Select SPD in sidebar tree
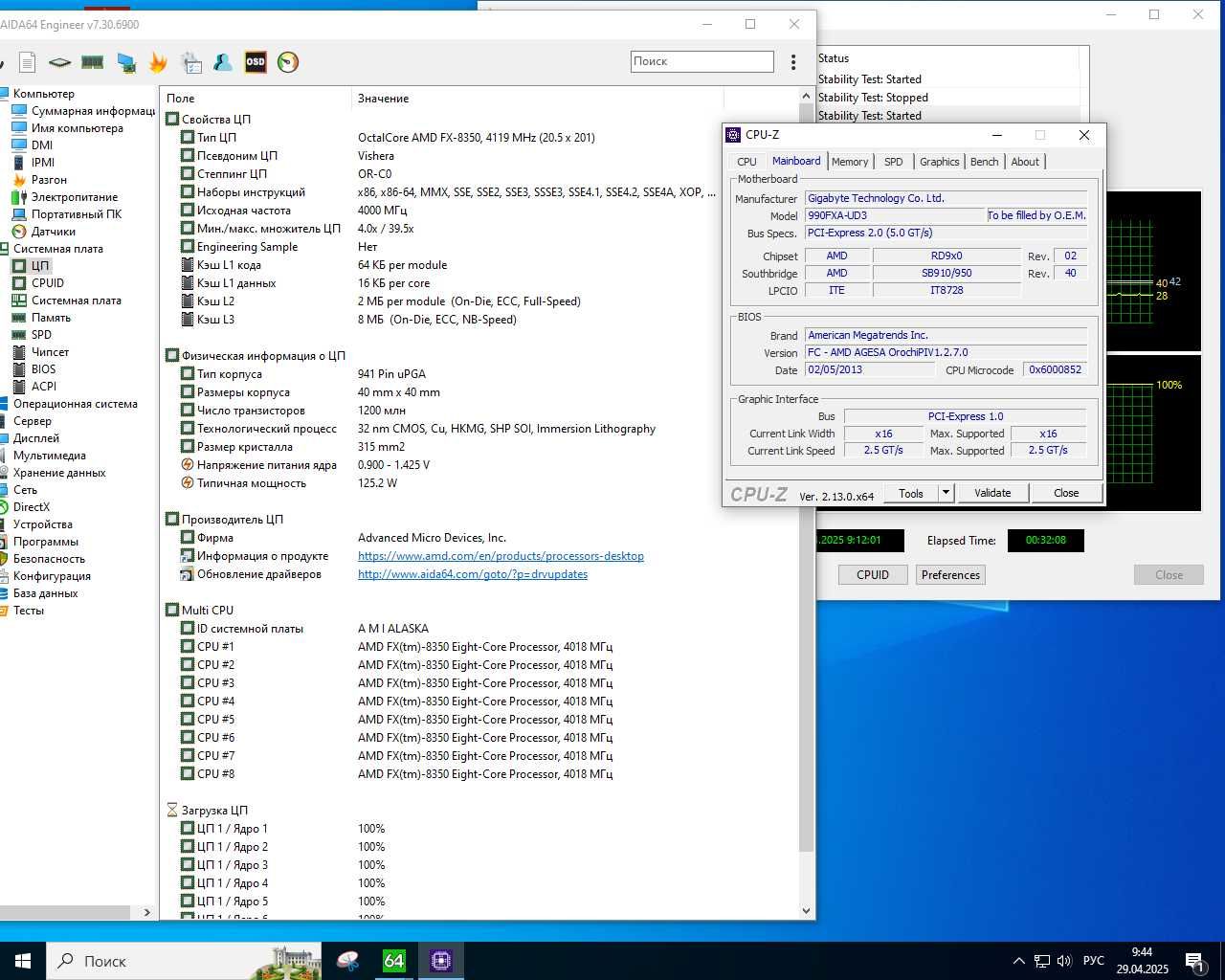This screenshot has height=980, width=1225. 41,335
